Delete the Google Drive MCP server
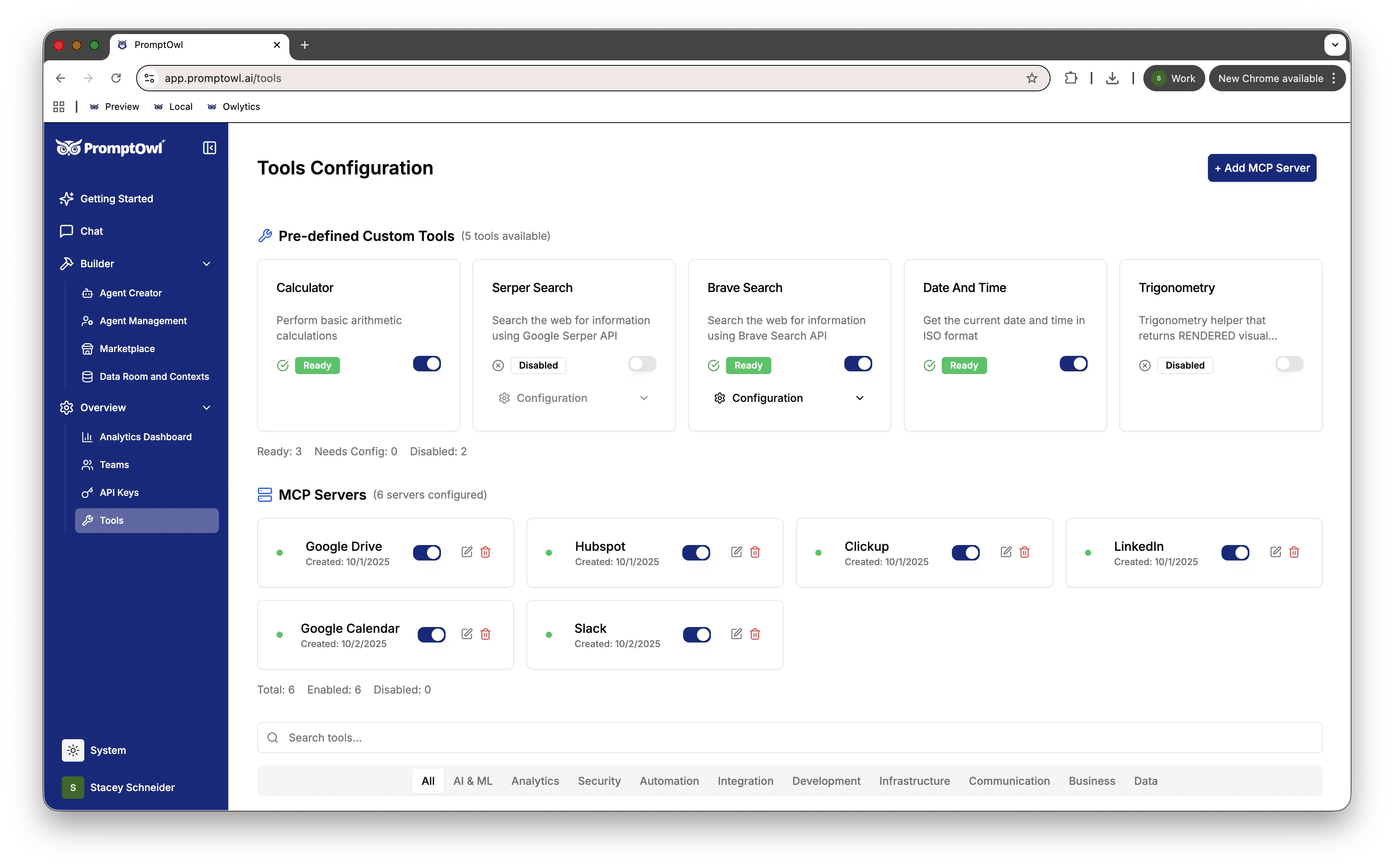1394x868 pixels. click(x=485, y=552)
